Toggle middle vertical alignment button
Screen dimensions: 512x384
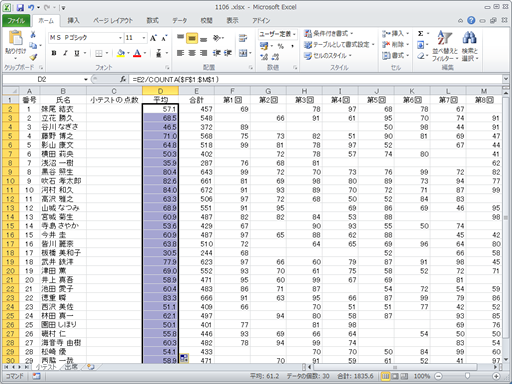click(192, 38)
